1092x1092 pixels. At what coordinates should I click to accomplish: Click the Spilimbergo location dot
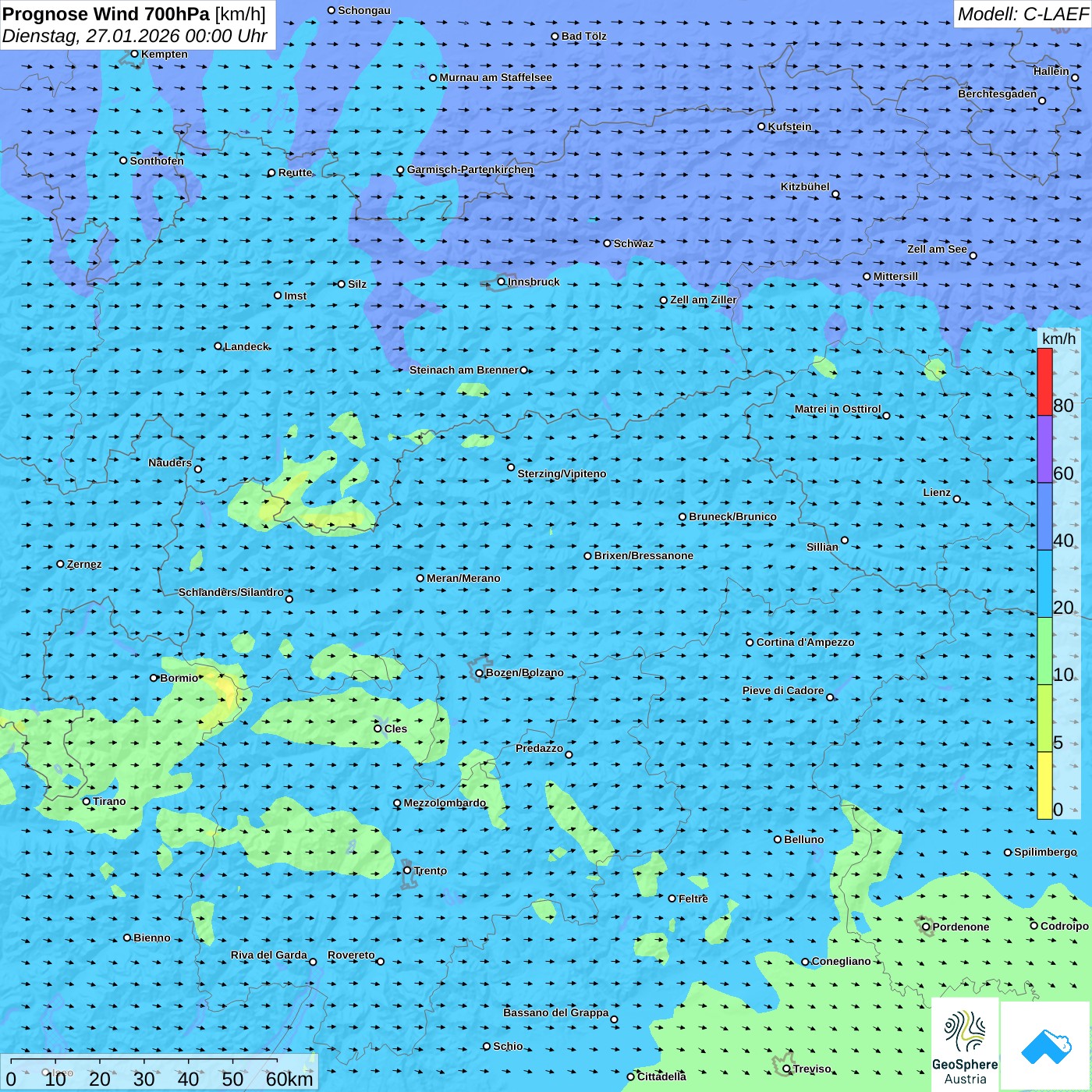1008,853
